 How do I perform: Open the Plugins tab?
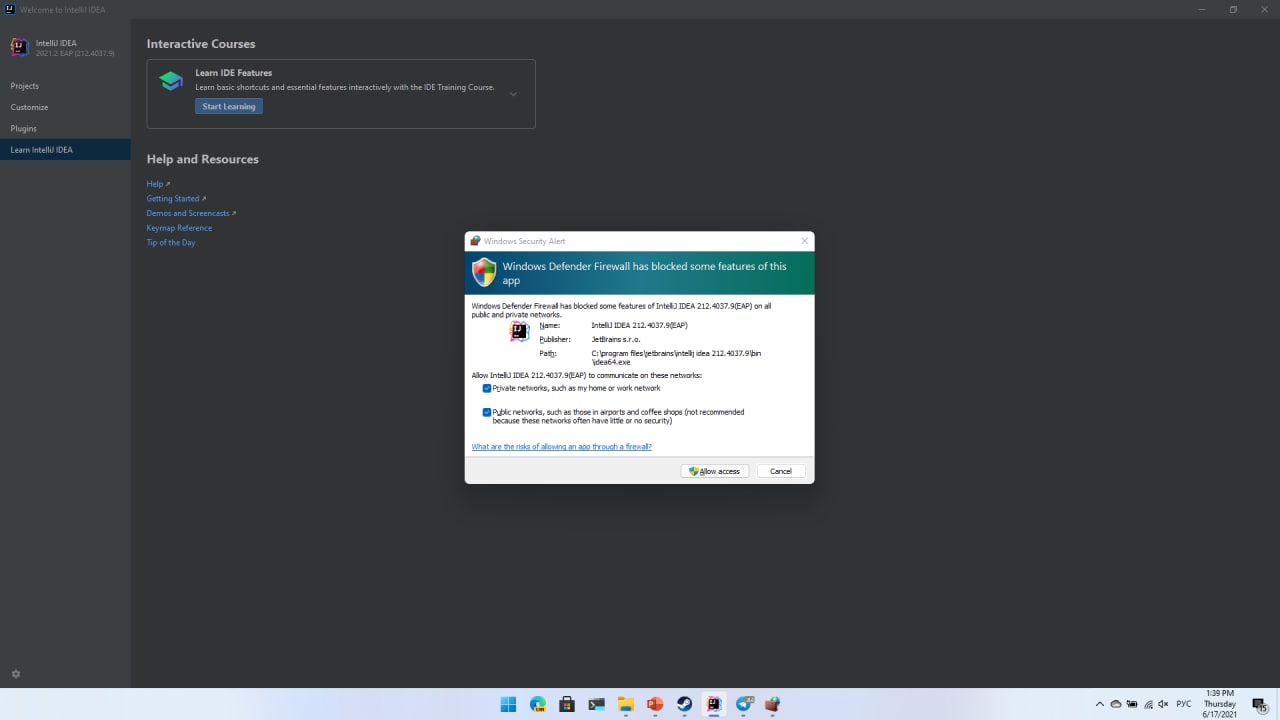(x=65, y=128)
